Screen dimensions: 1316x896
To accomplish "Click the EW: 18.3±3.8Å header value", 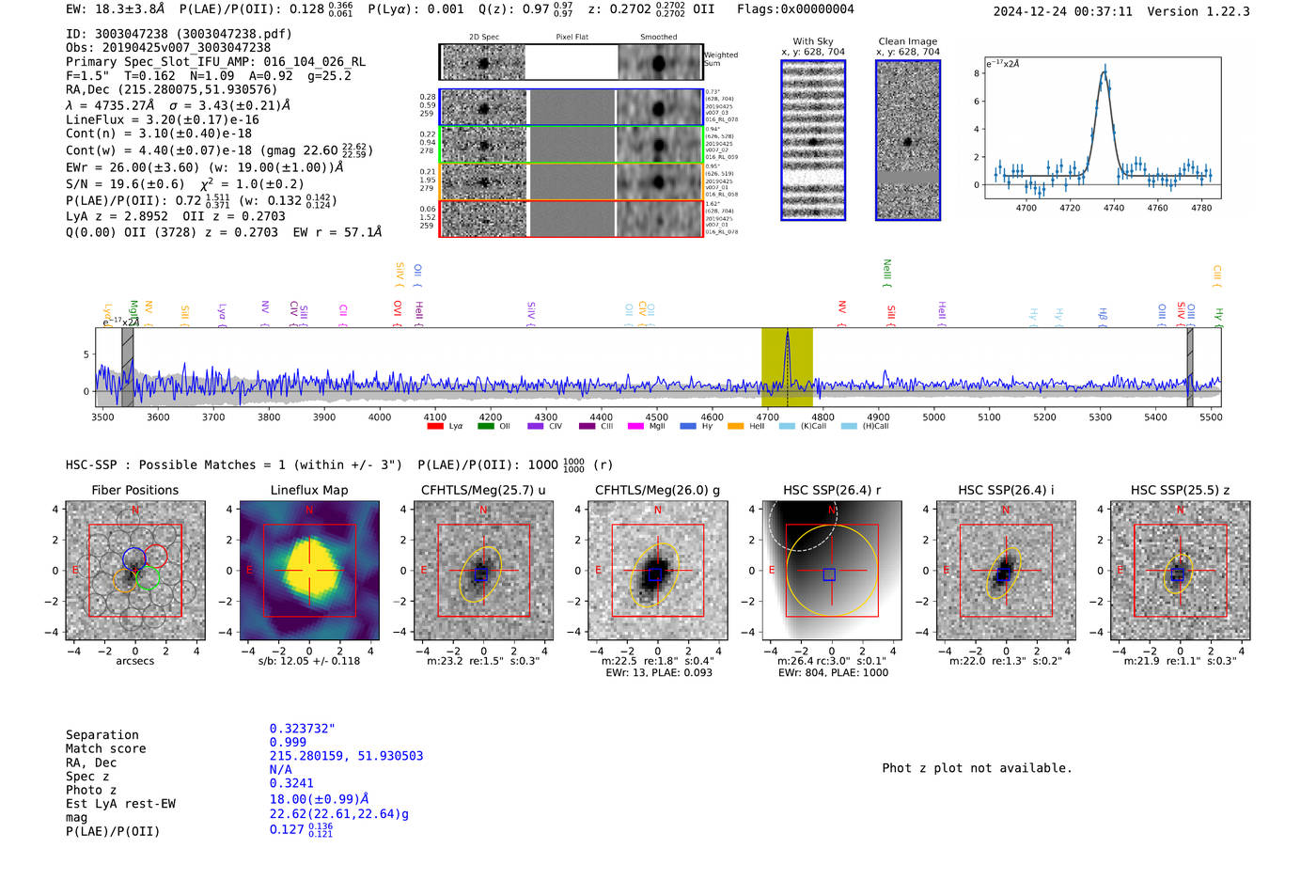I will coord(116,8).
